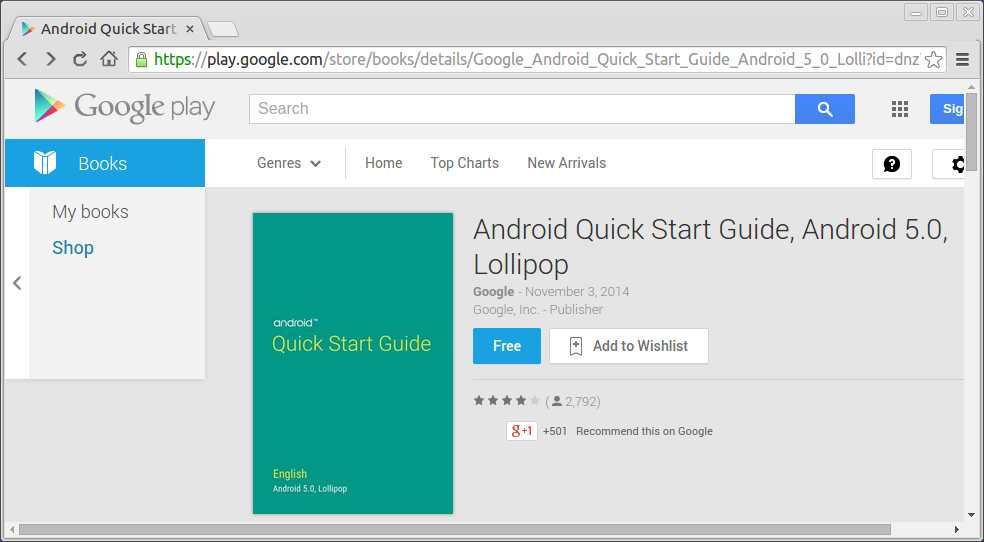
Task: Go to the Home books tab
Action: click(x=383, y=163)
